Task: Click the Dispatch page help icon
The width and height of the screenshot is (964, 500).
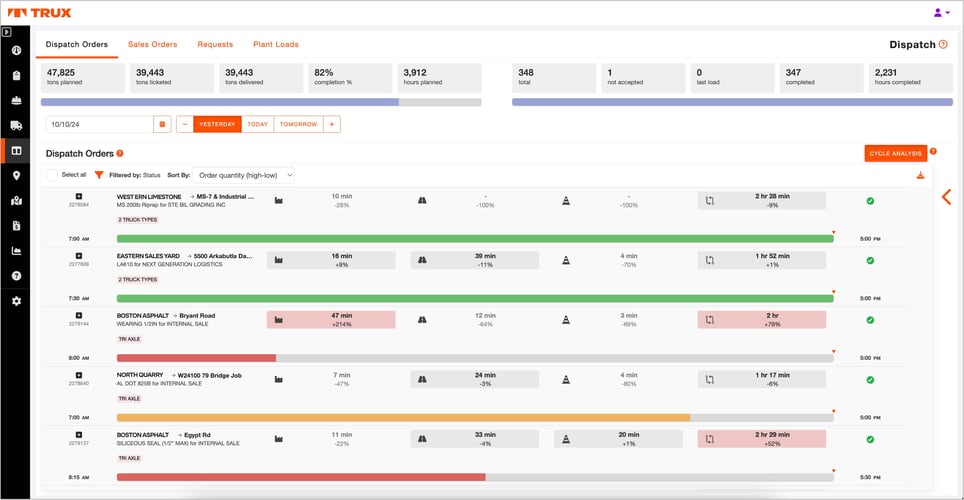Action: pyautogui.click(x=943, y=44)
